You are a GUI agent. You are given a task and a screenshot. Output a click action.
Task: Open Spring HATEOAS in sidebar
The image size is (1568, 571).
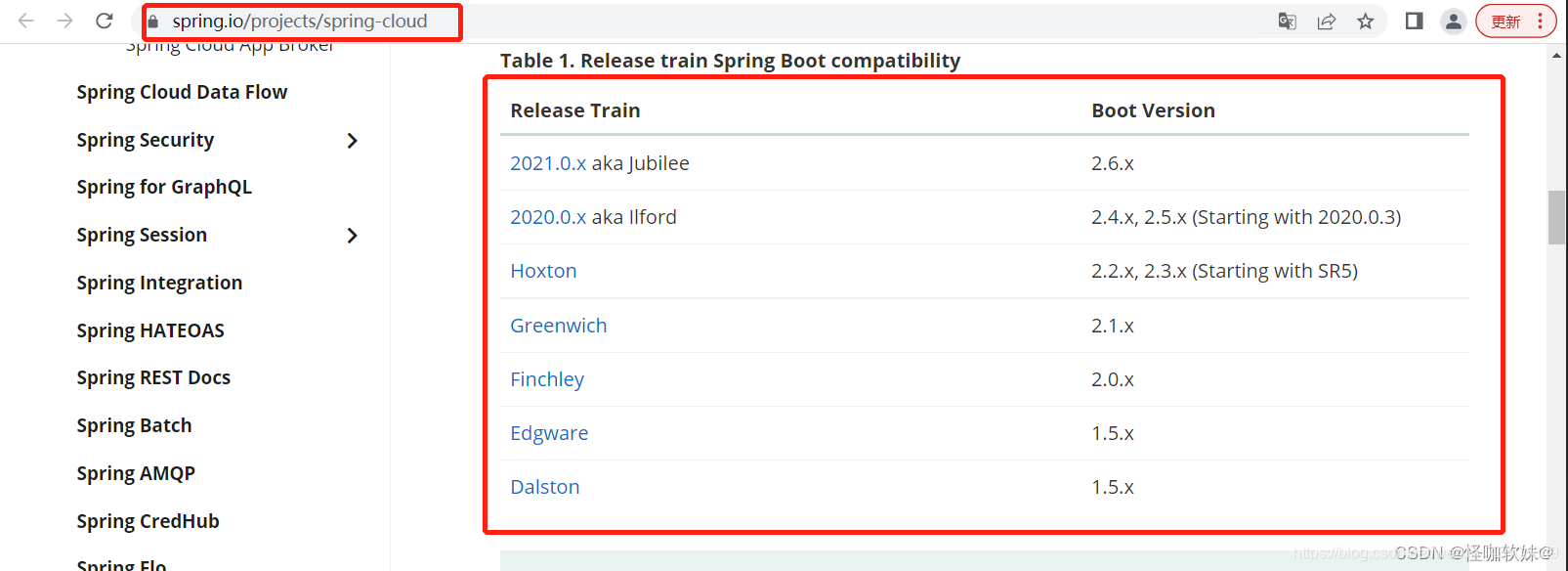click(x=150, y=330)
